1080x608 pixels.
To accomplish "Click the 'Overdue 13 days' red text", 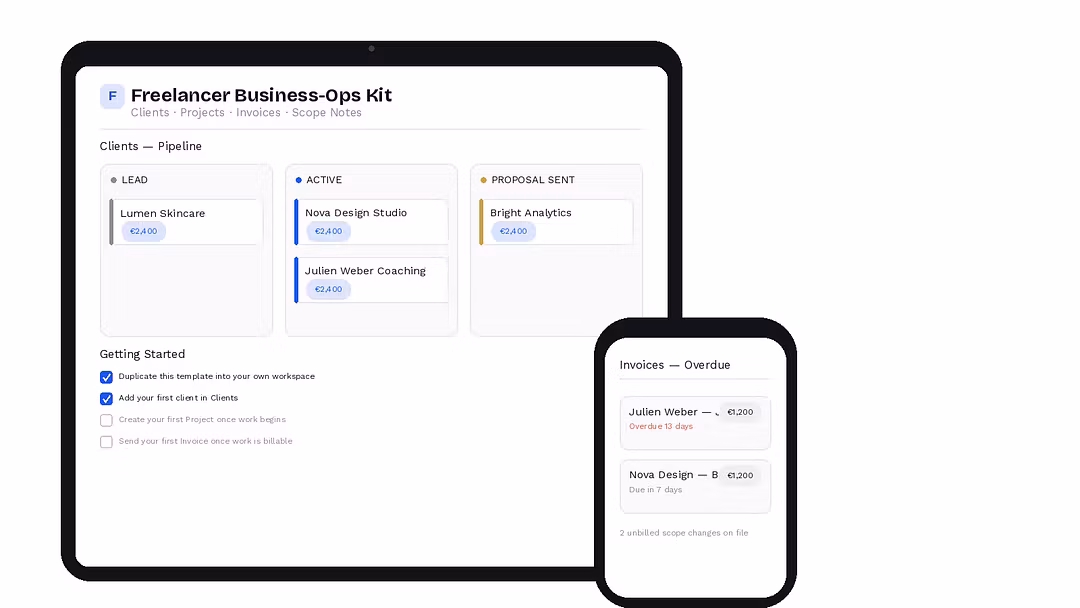I will 661,426.
